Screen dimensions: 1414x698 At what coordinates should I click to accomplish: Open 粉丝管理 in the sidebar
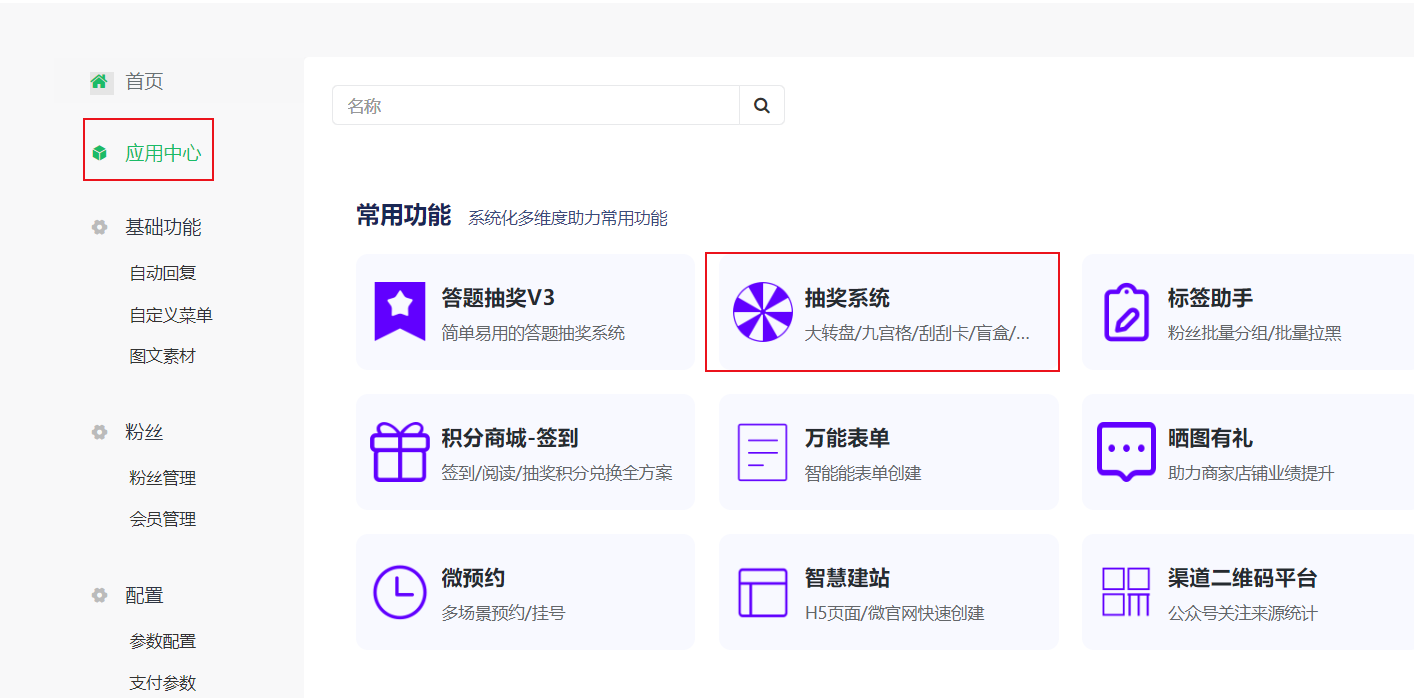click(x=163, y=478)
